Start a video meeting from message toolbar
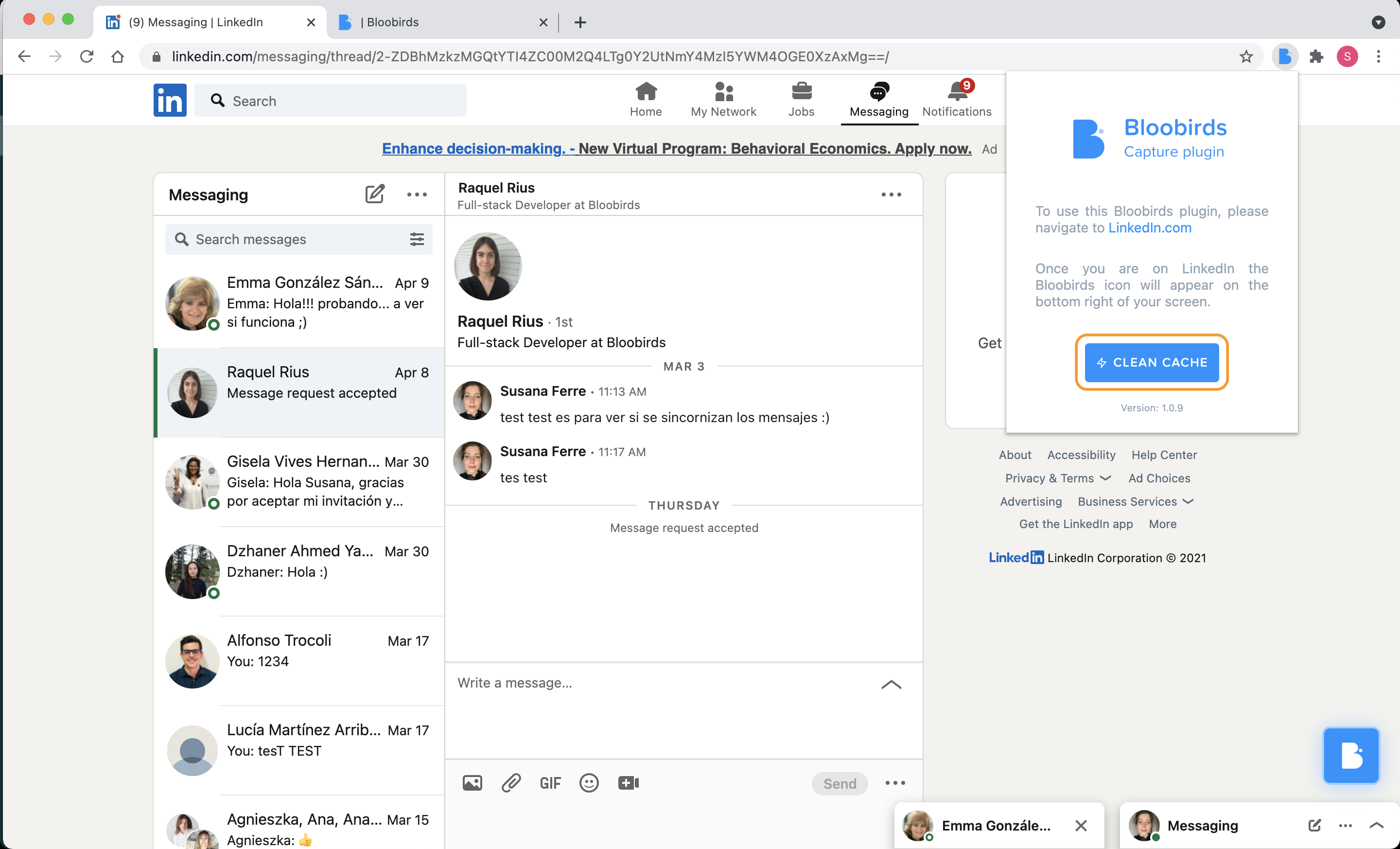1400x849 pixels. pos(628,783)
